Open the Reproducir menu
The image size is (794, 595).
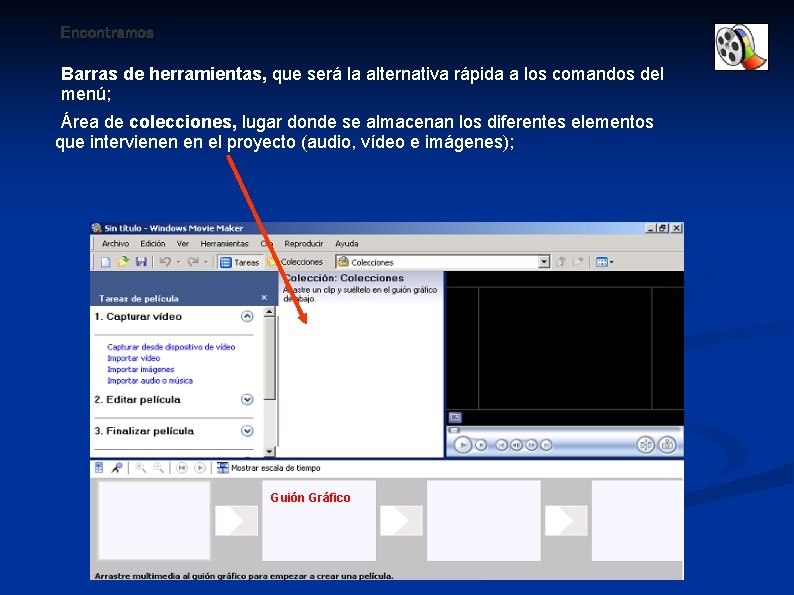[x=303, y=244]
